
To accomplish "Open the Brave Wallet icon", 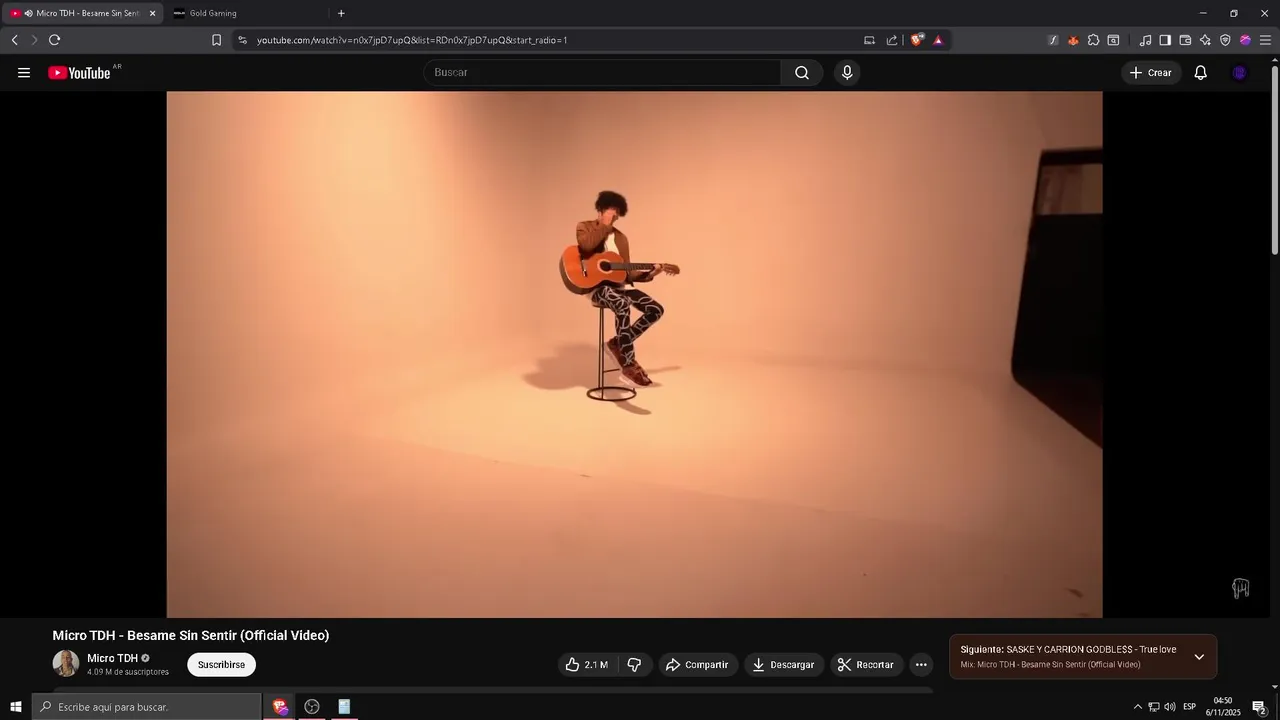I will pyautogui.click(x=1185, y=40).
